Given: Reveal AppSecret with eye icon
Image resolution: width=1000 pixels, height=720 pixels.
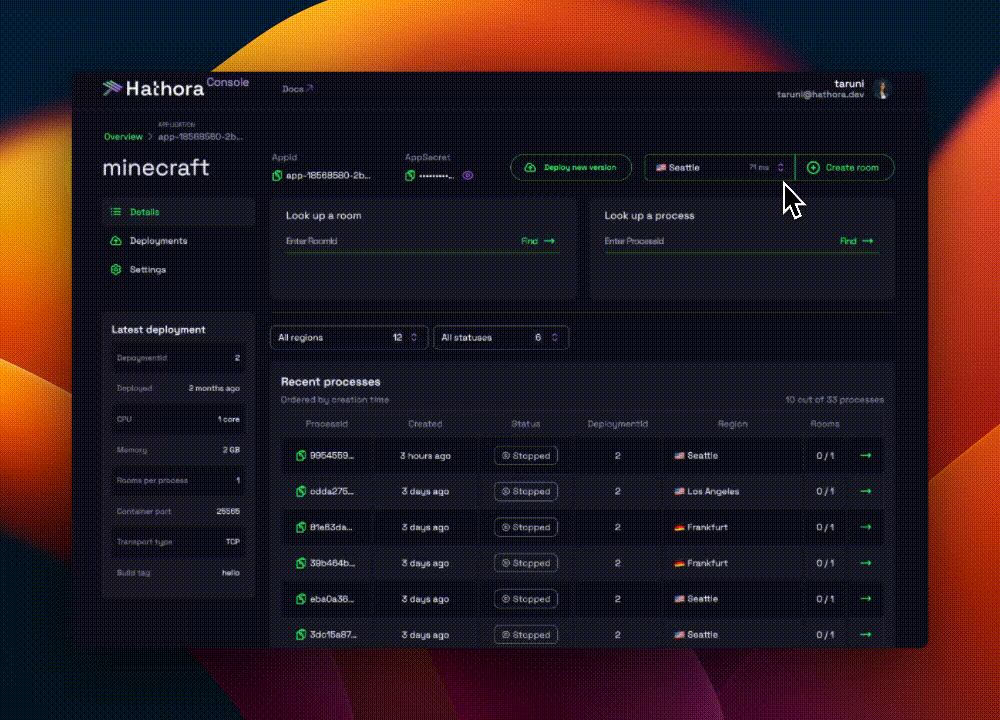Looking at the screenshot, I should tap(467, 175).
